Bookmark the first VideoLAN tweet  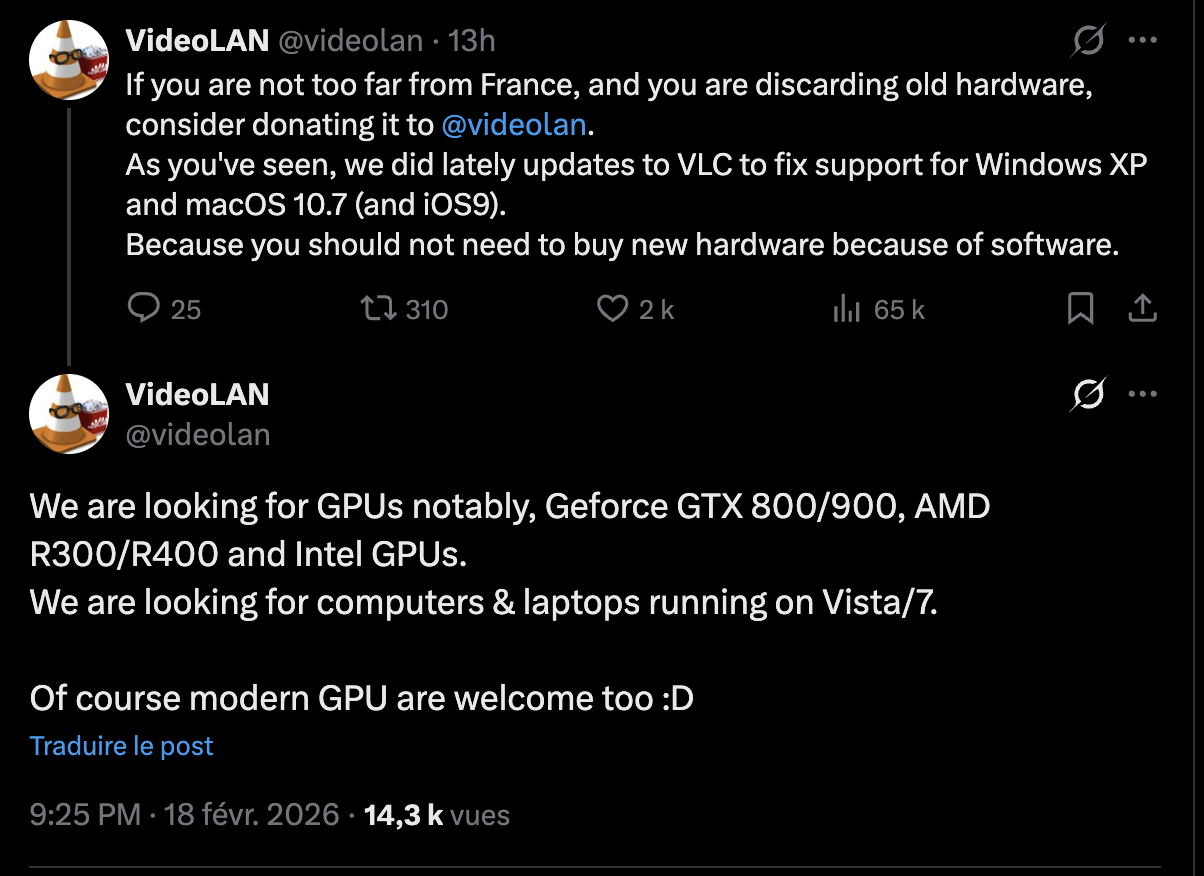(1080, 309)
